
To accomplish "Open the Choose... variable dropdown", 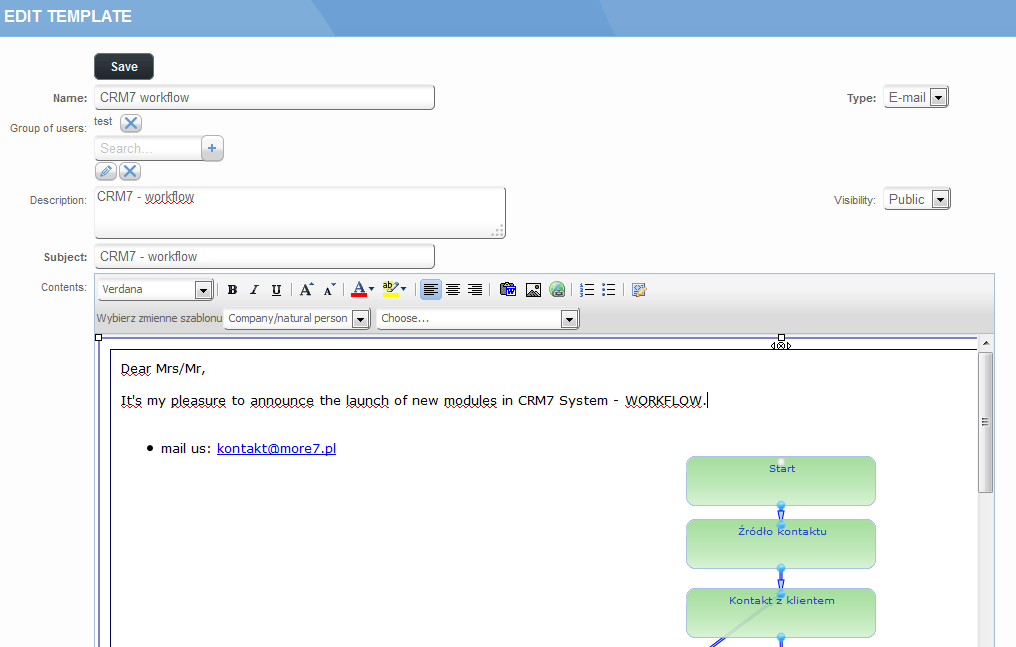I will coord(478,319).
